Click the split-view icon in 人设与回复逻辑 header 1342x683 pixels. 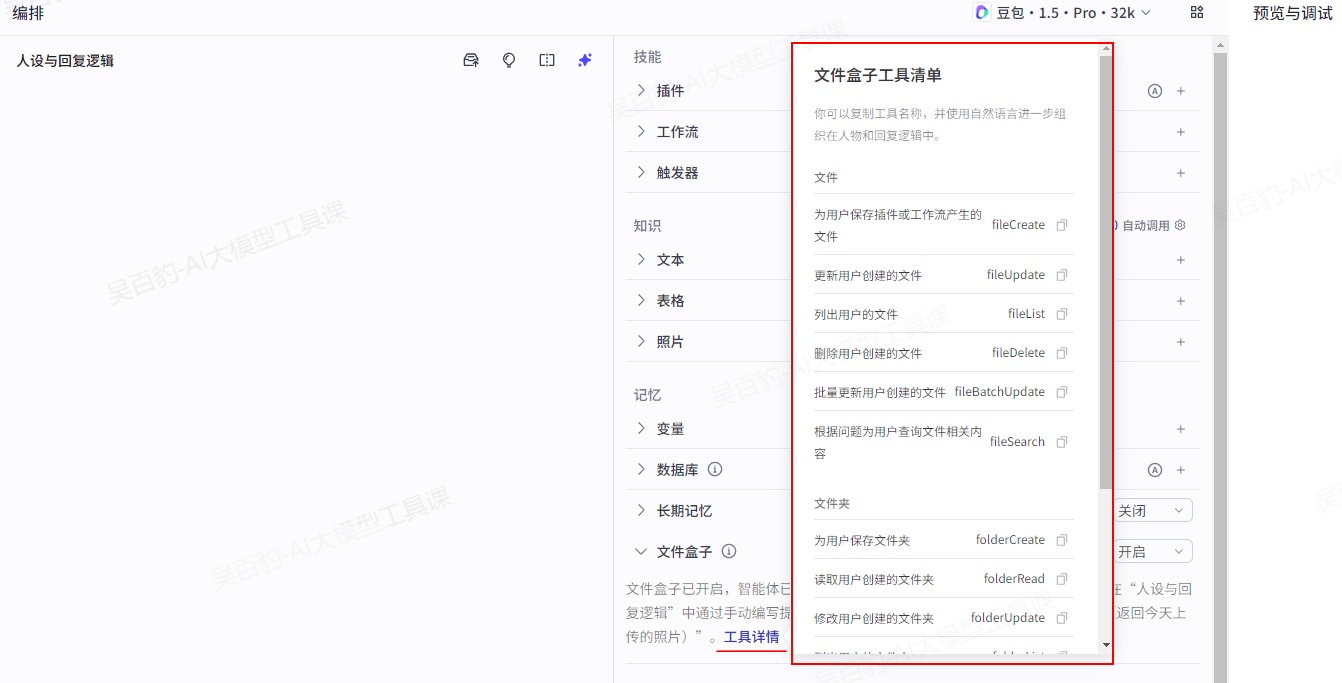click(x=547, y=60)
